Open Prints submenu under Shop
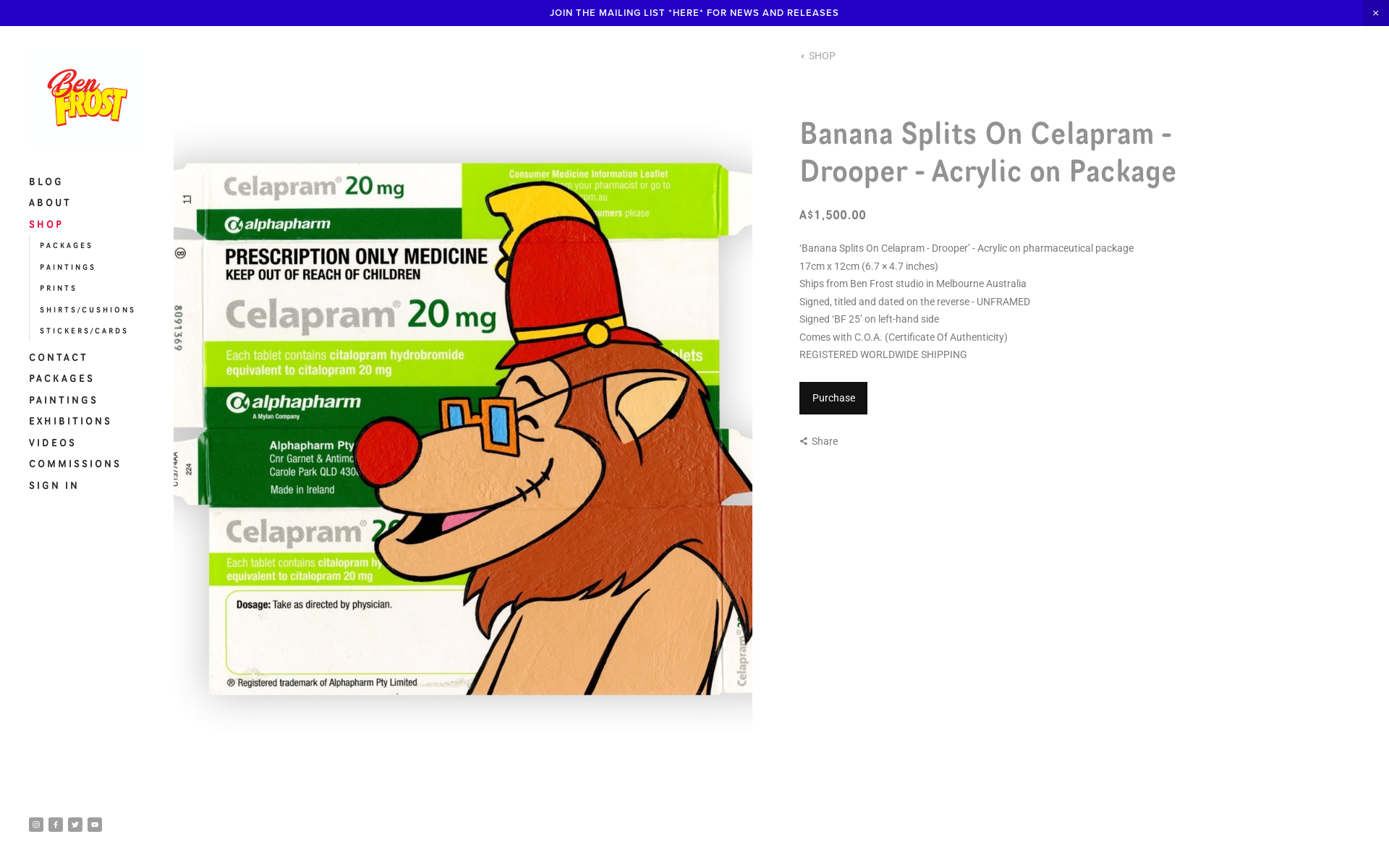 coord(58,289)
